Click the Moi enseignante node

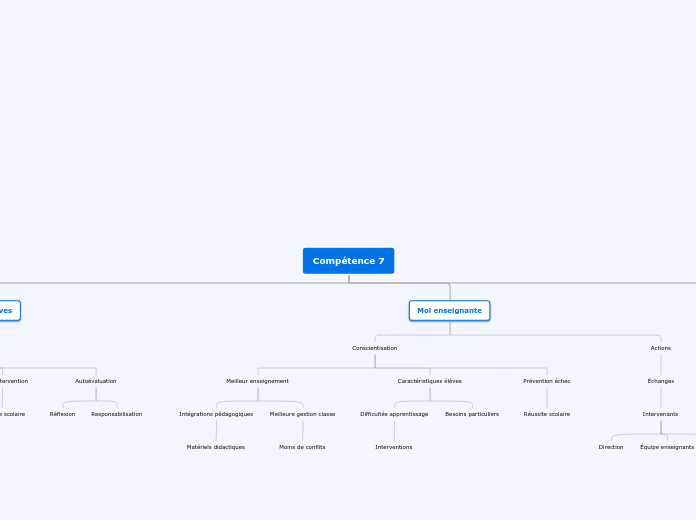coord(449,311)
